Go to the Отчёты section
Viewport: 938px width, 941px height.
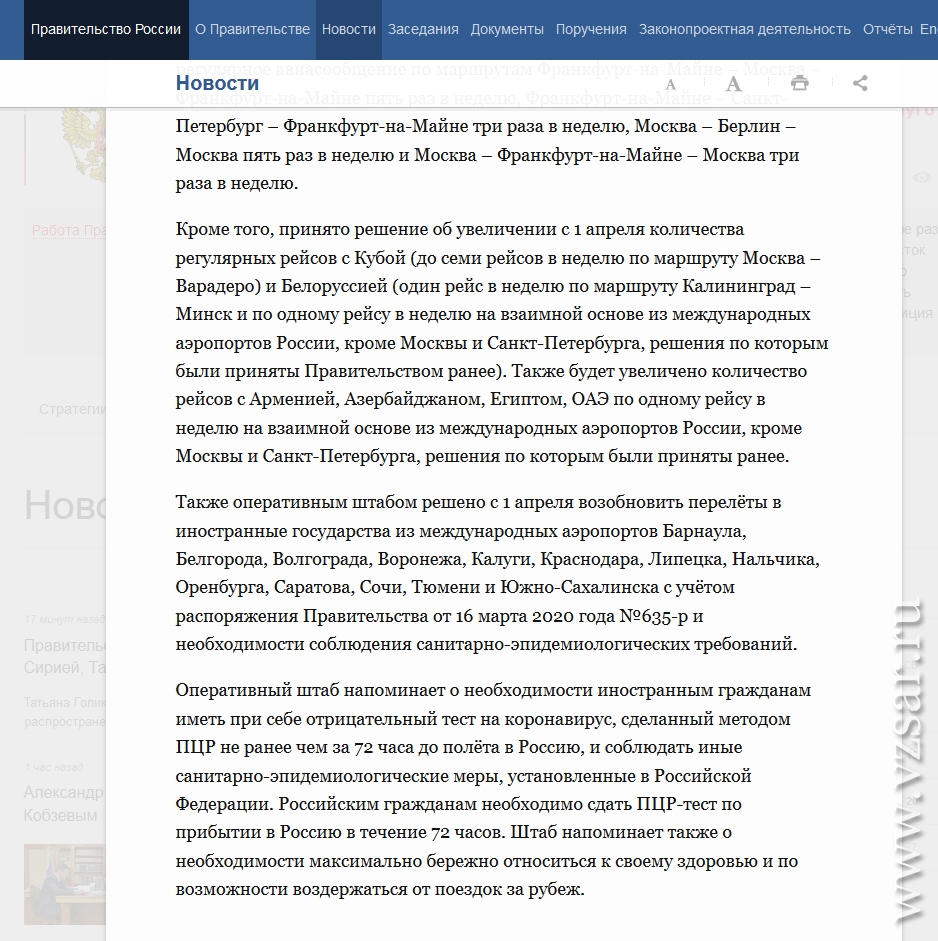[x=888, y=29]
